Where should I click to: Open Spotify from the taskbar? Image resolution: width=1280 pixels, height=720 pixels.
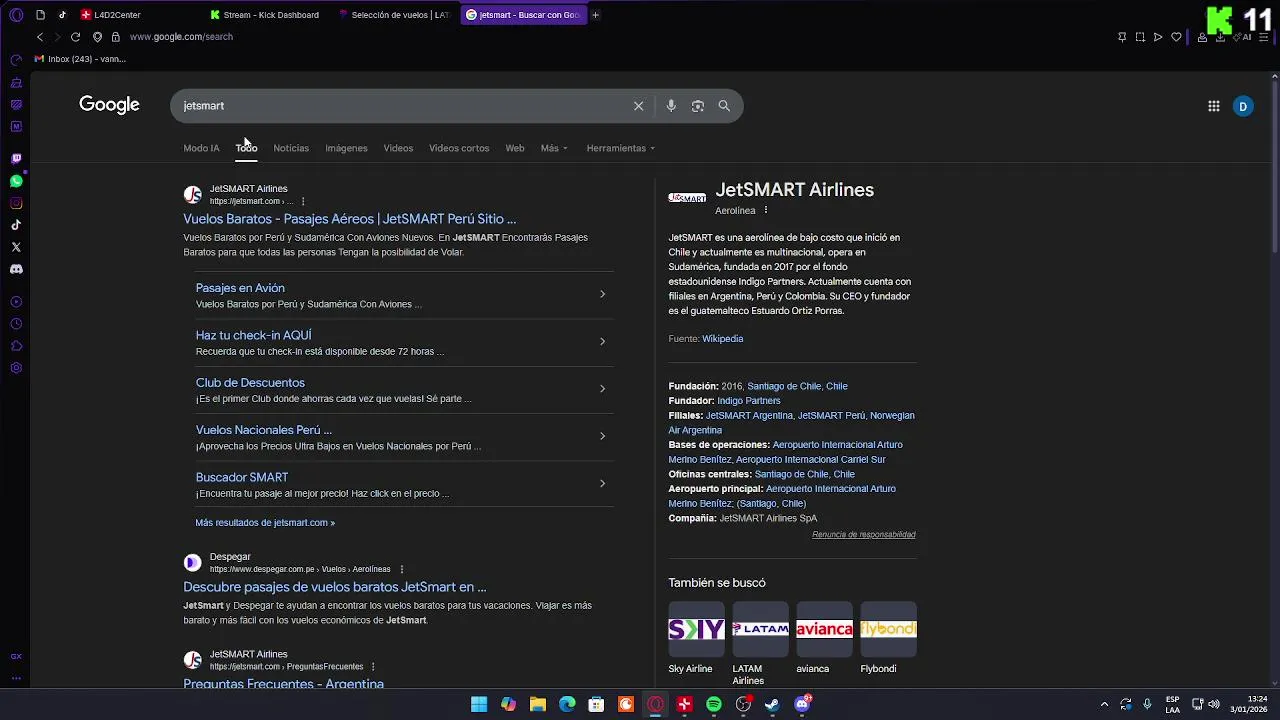tap(714, 704)
